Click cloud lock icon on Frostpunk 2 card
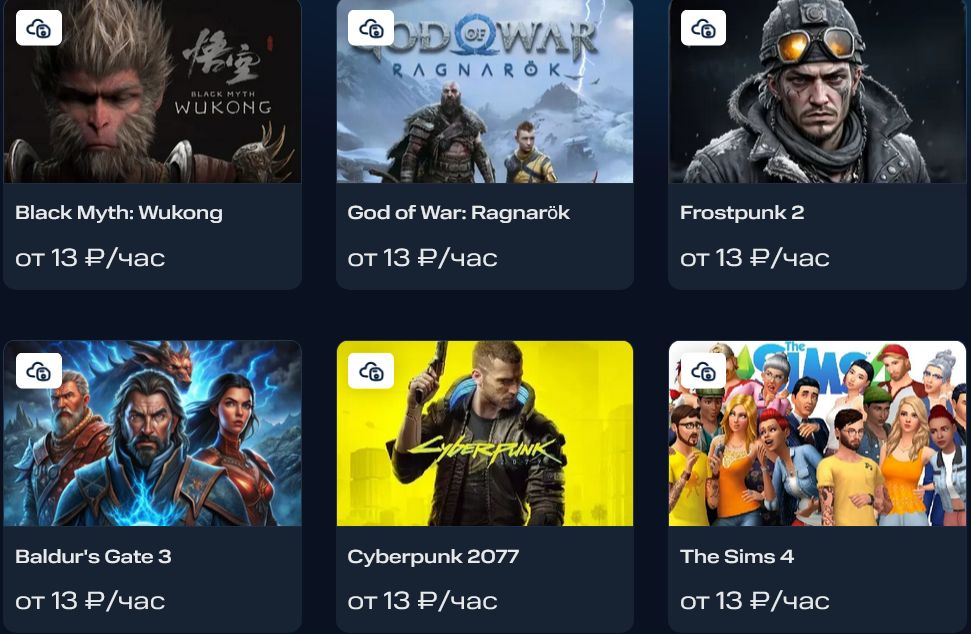The image size is (971, 634). pos(703,28)
